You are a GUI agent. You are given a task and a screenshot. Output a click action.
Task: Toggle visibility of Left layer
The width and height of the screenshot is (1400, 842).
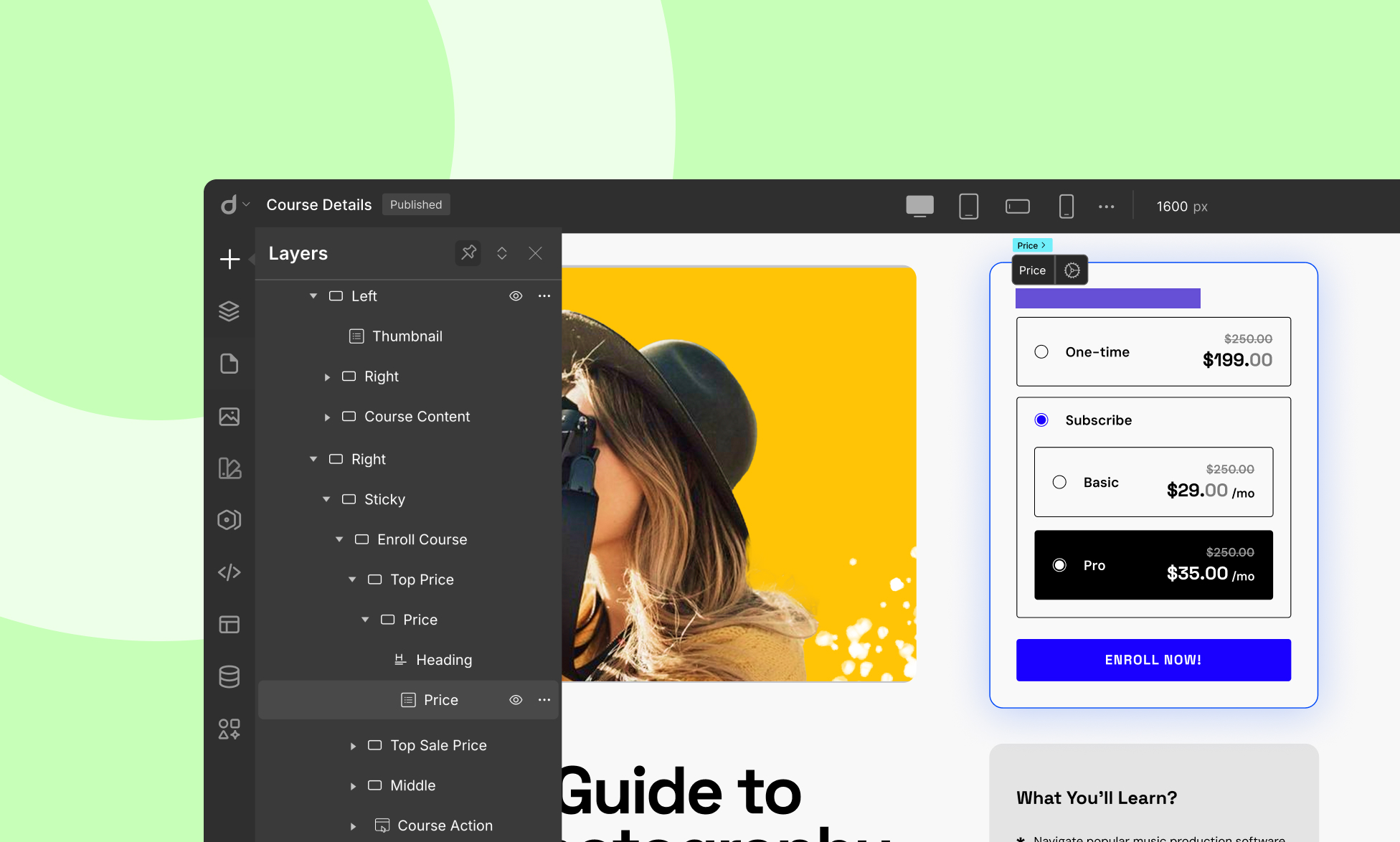[x=516, y=296]
